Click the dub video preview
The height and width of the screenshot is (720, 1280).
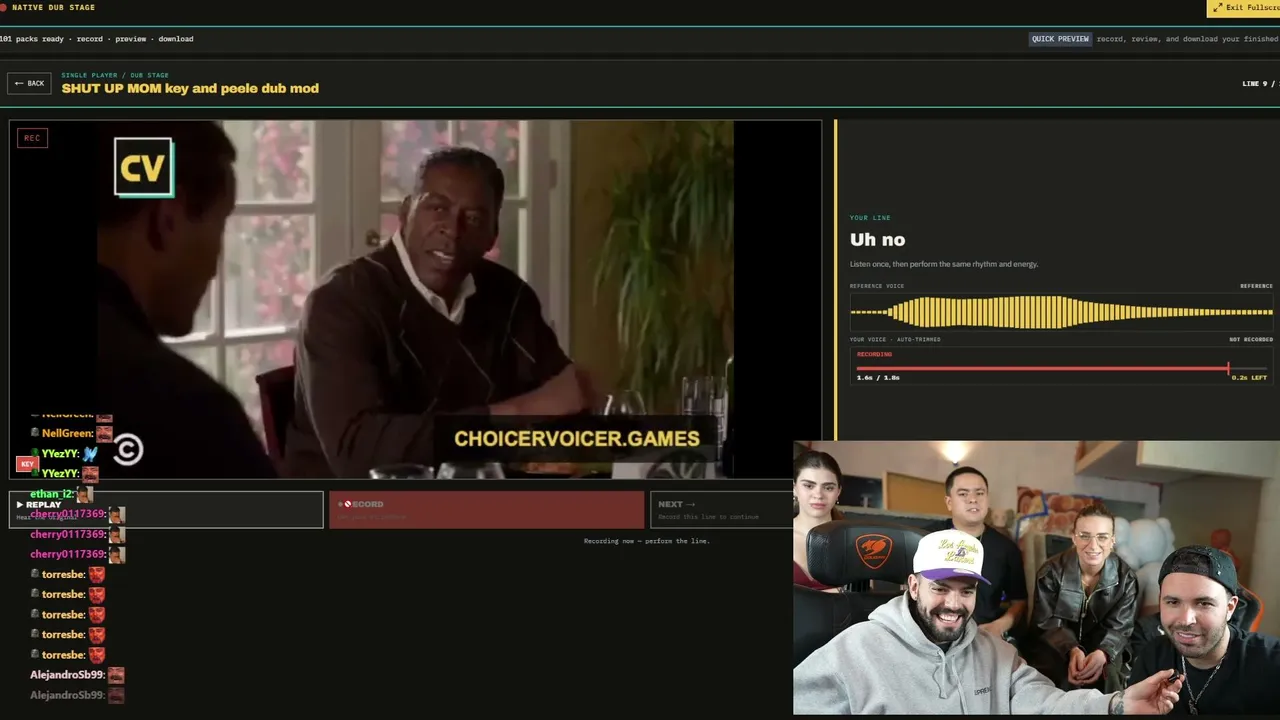(x=415, y=299)
